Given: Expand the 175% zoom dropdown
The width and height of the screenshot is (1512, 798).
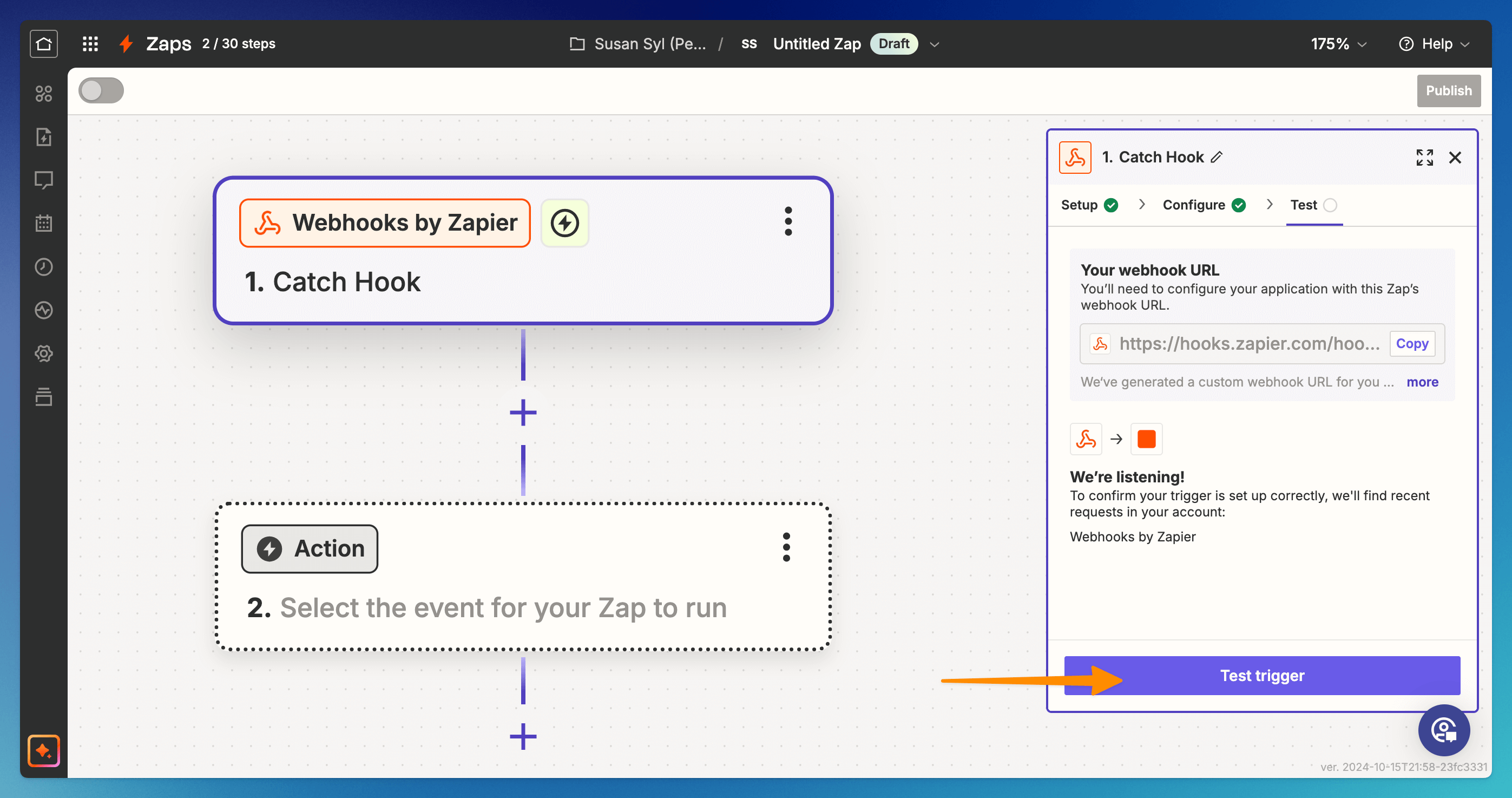Looking at the screenshot, I should [x=1338, y=44].
